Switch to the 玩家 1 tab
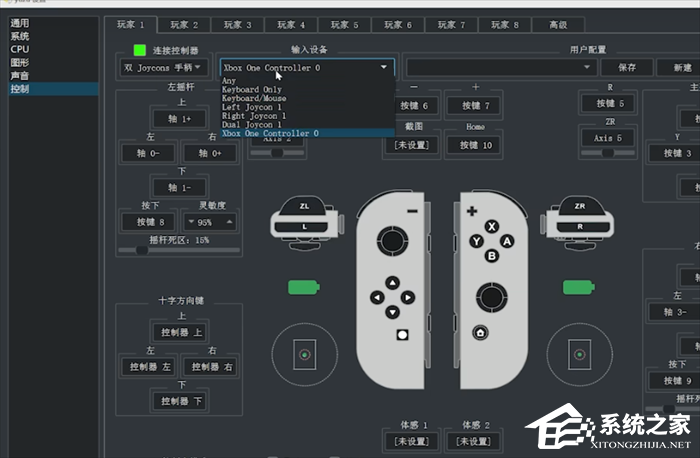The image size is (700, 458). click(x=130, y=25)
